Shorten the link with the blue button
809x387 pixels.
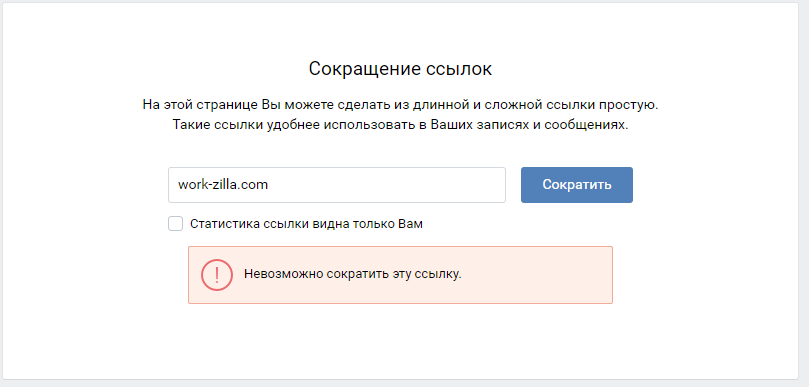tap(577, 185)
